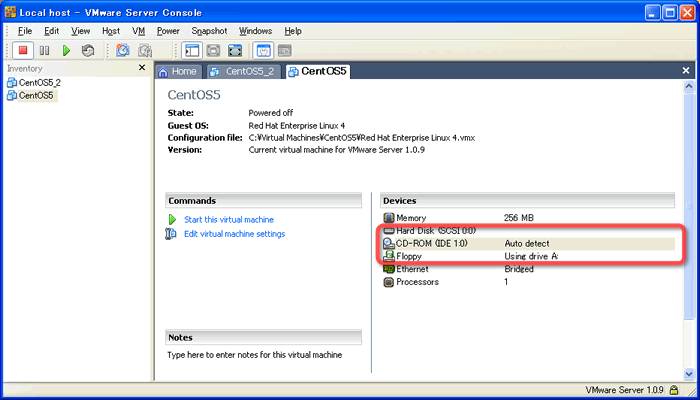
Task: Open the VM menu
Action: tap(139, 31)
